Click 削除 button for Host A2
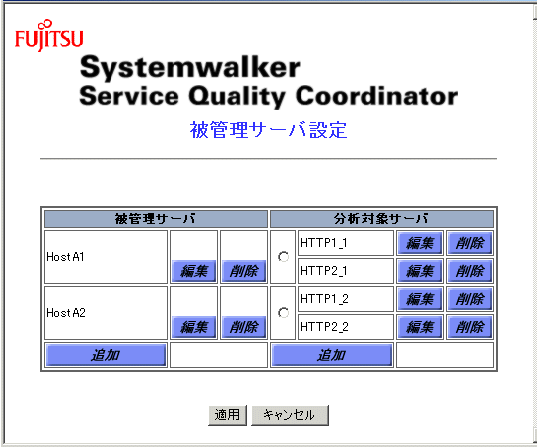 coord(244,327)
